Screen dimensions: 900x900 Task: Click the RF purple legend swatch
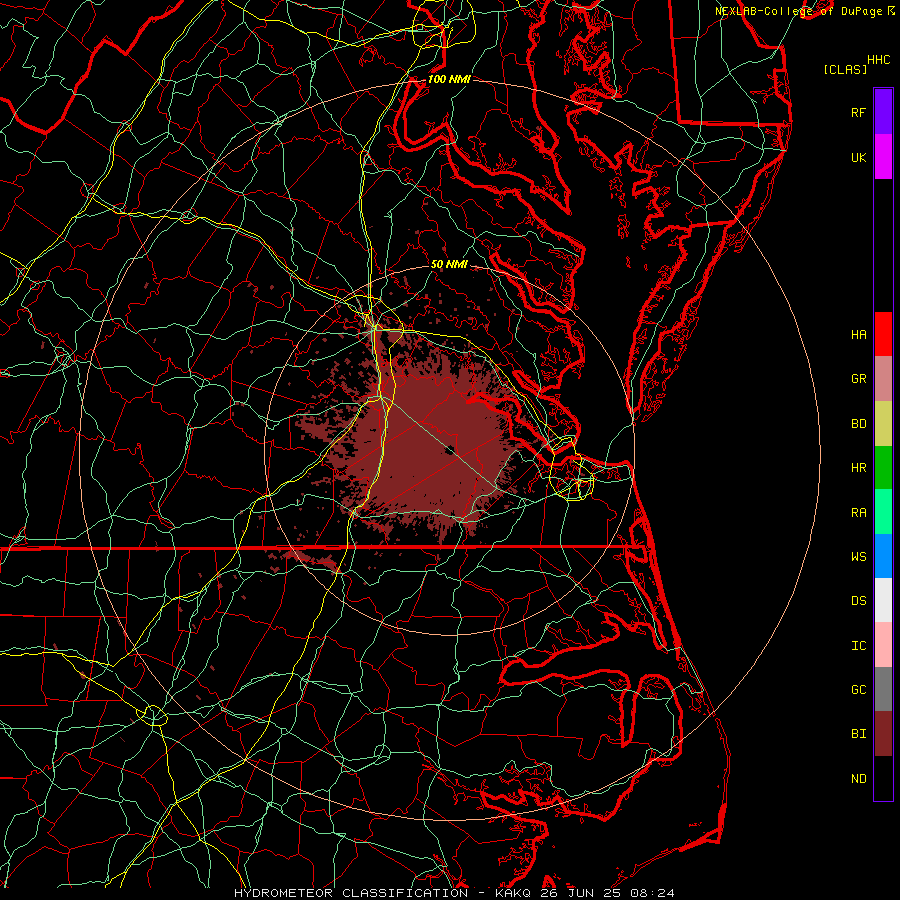click(x=883, y=112)
